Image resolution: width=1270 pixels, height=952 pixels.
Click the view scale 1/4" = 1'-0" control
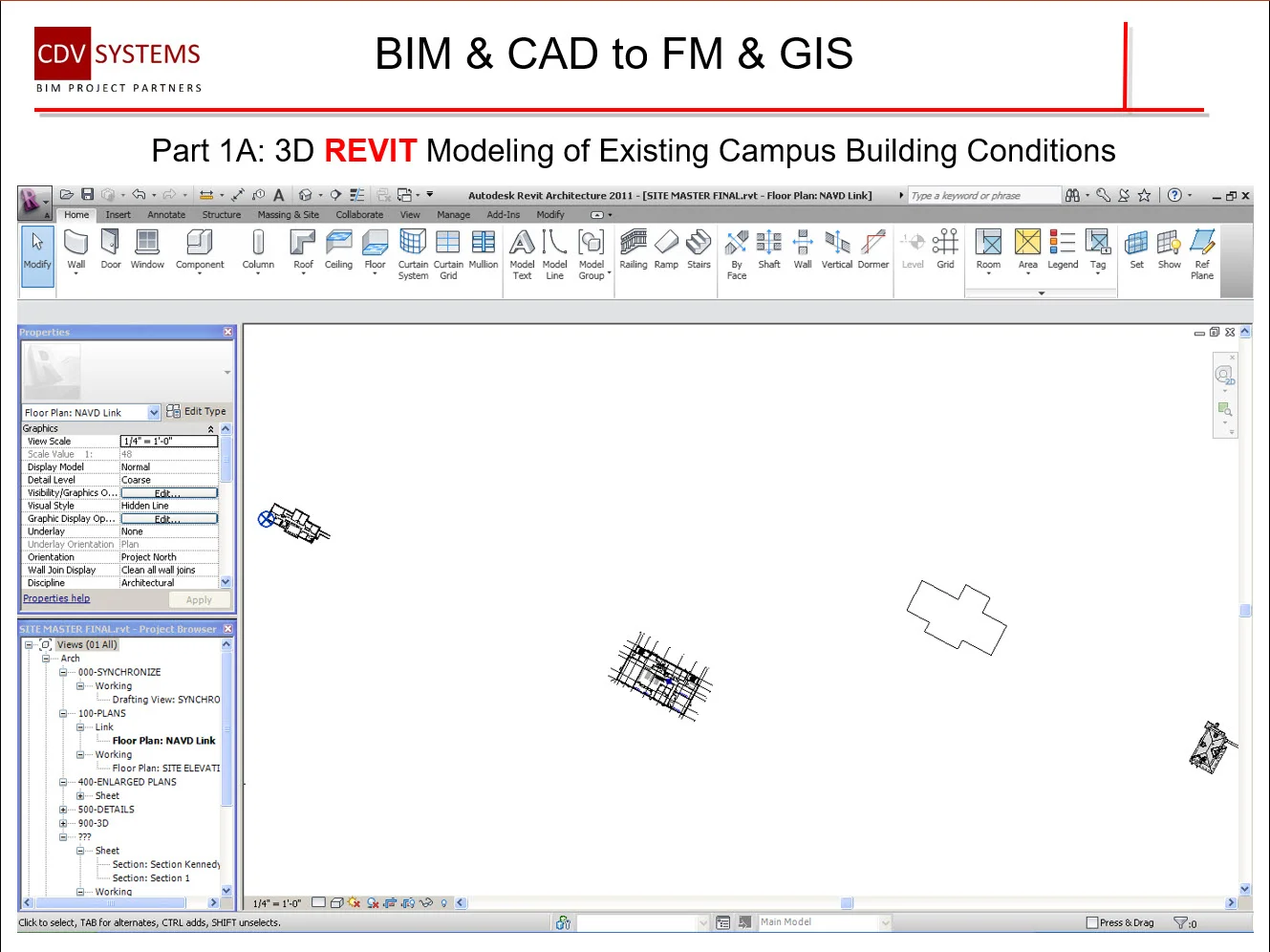pos(277,903)
